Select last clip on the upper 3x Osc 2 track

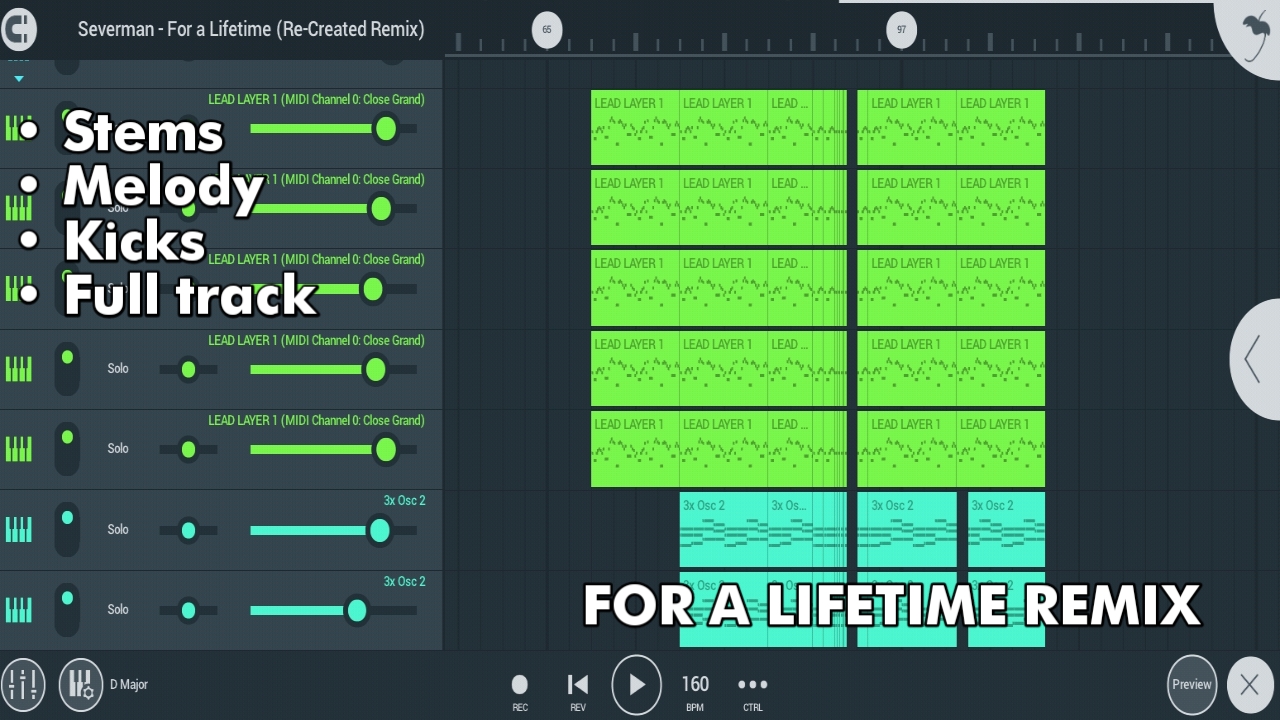[x=1006, y=530]
